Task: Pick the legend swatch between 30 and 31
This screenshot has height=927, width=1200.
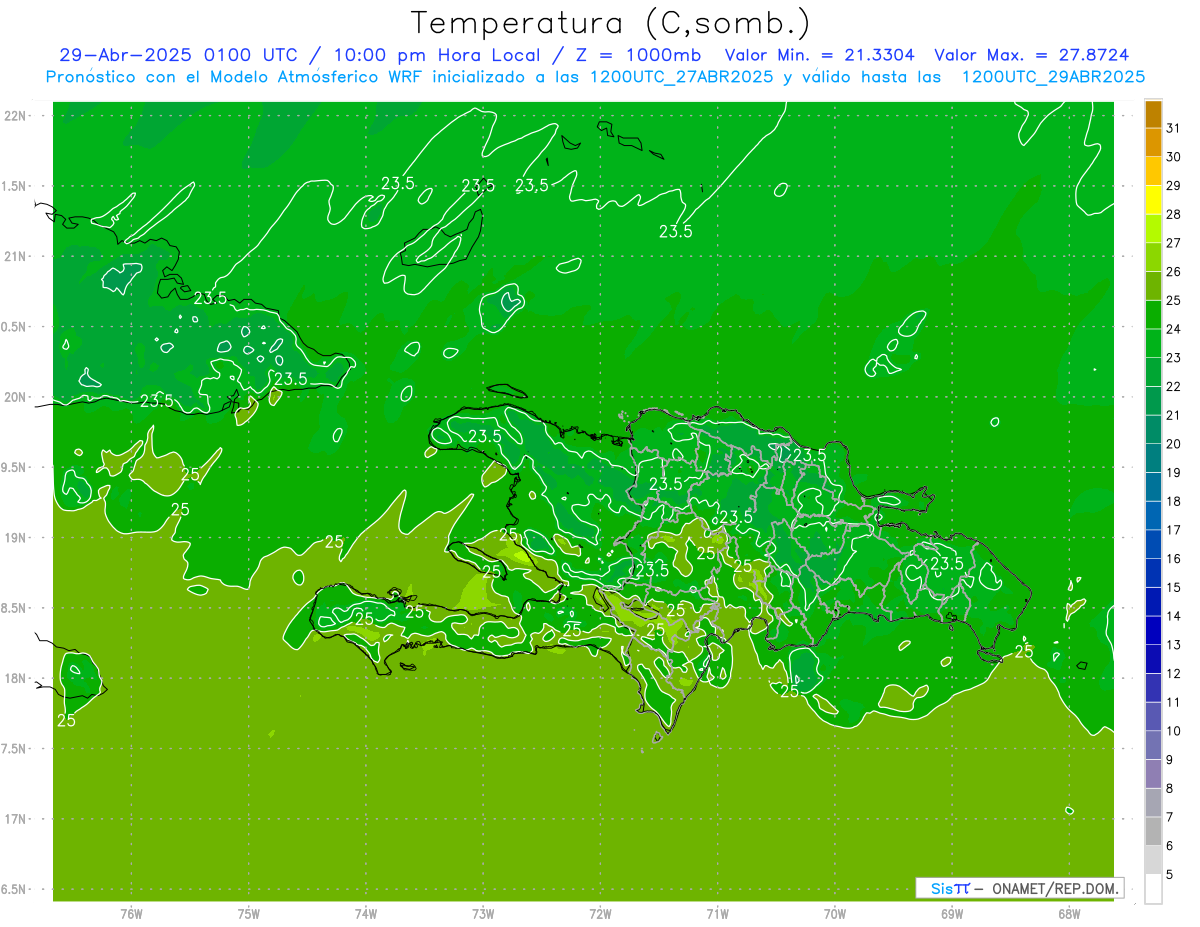Action: tap(1153, 143)
